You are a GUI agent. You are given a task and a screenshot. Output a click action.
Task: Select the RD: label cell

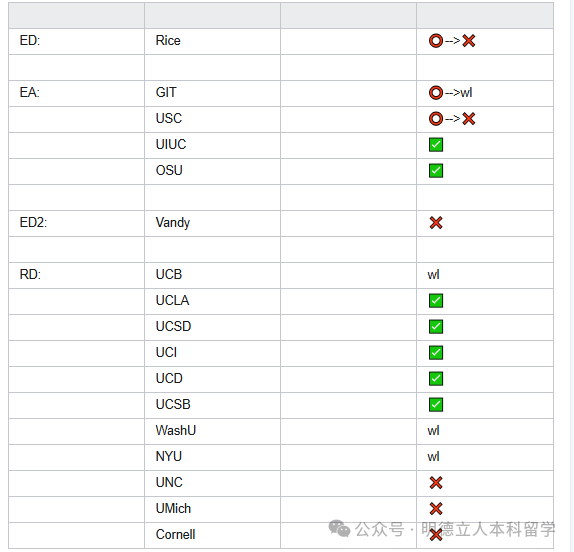click(x=77, y=275)
